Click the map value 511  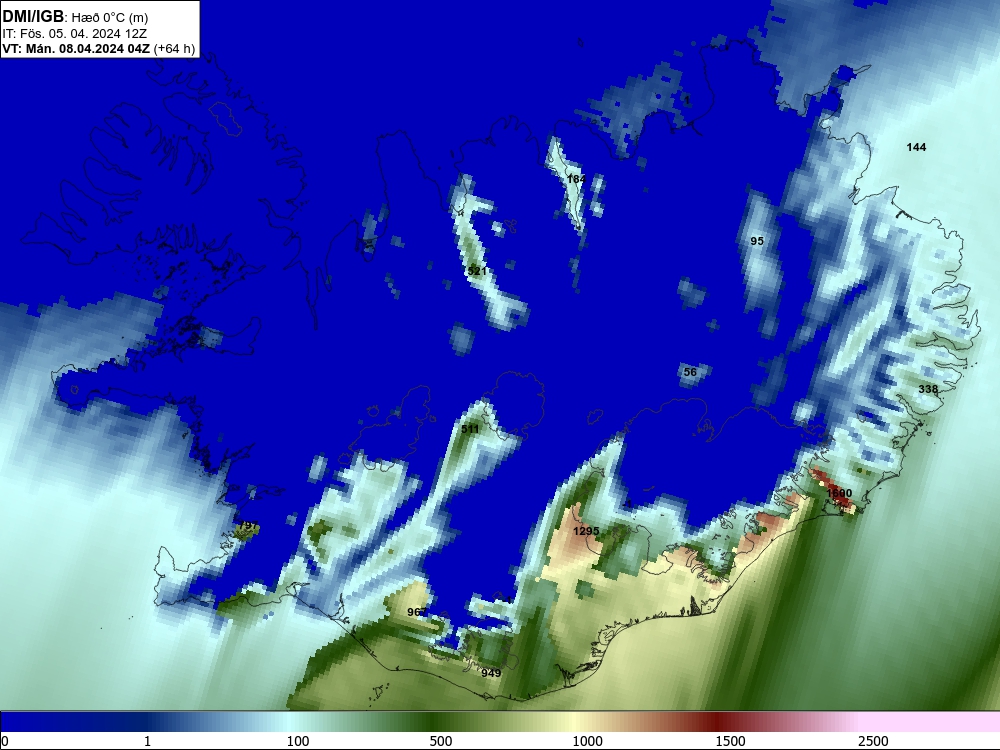[x=470, y=429]
